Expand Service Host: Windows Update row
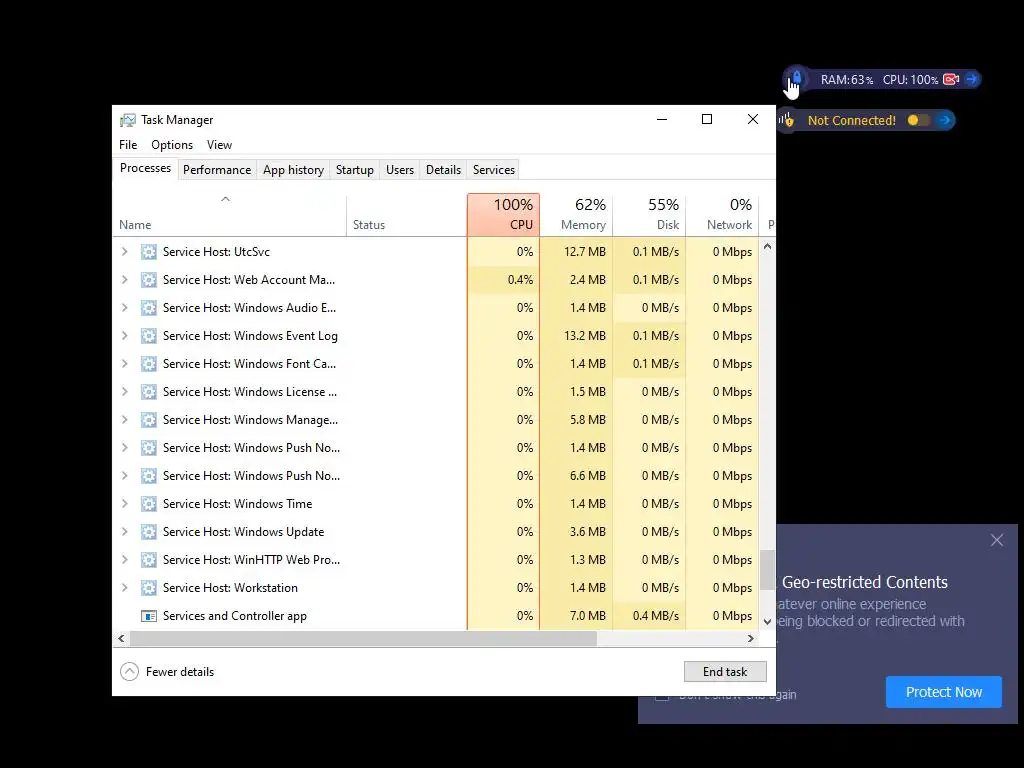This screenshot has height=768, width=1024. [125, 532]
